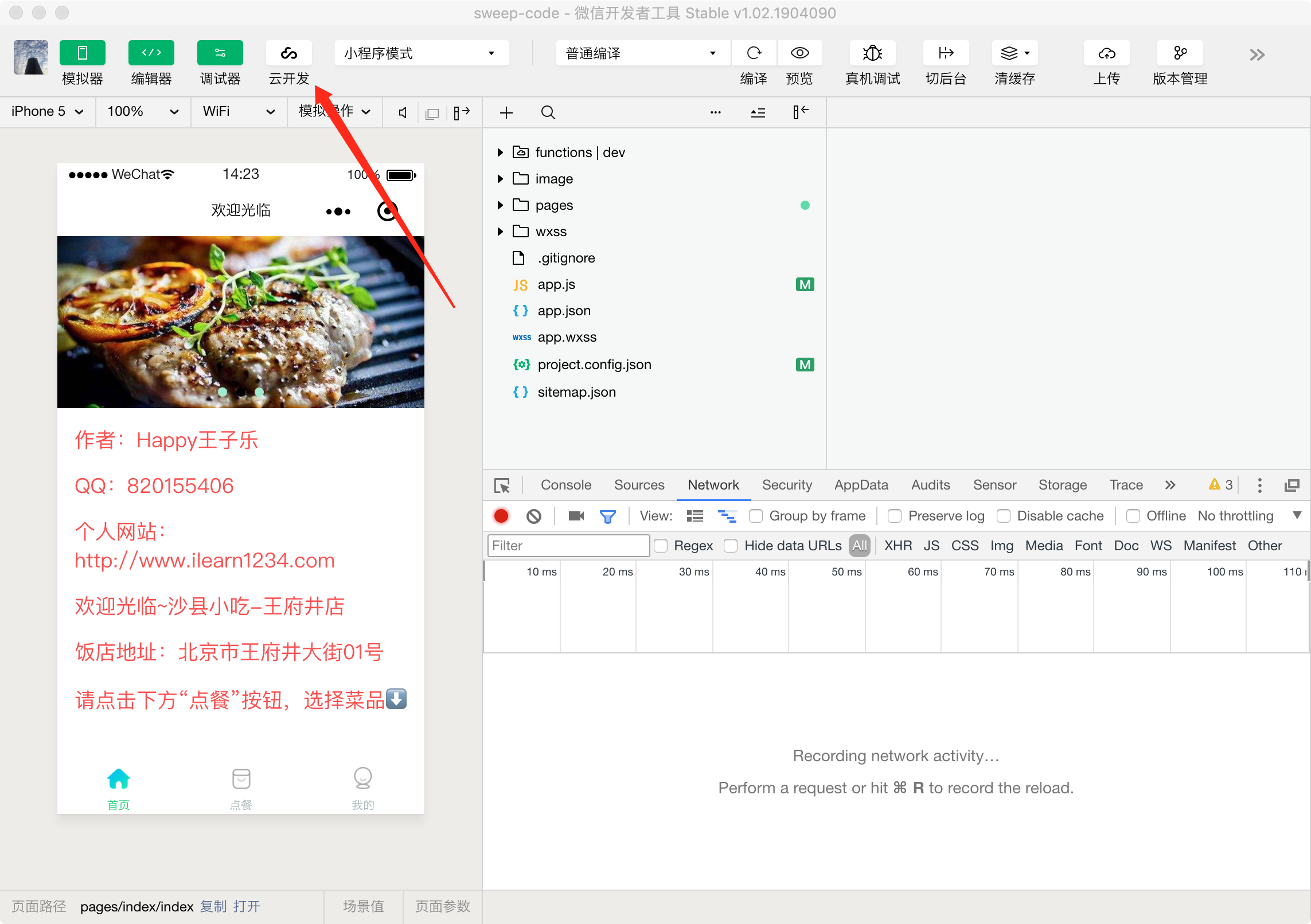The width and height of the screenshot is (1311, 924).
Task: Expand the functions | dev folder
Action: coord(500,152)
